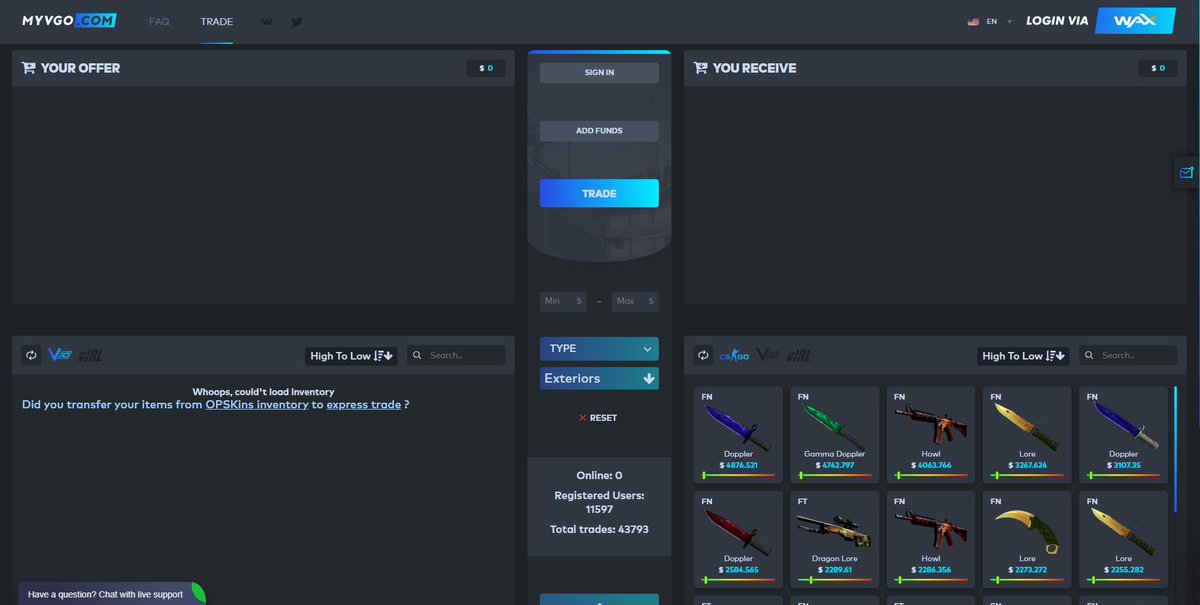Change sorting with the High To Low dropdown
The image size is (1200, 605).
tap(350, 355)
